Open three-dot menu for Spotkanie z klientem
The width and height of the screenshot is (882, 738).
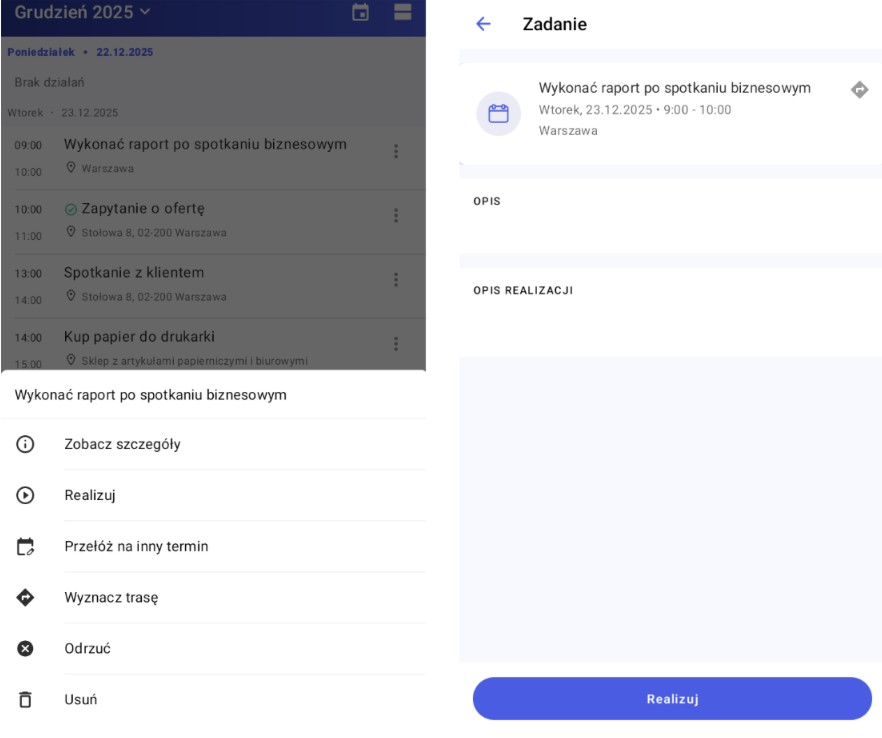click(x=396, y=280)
